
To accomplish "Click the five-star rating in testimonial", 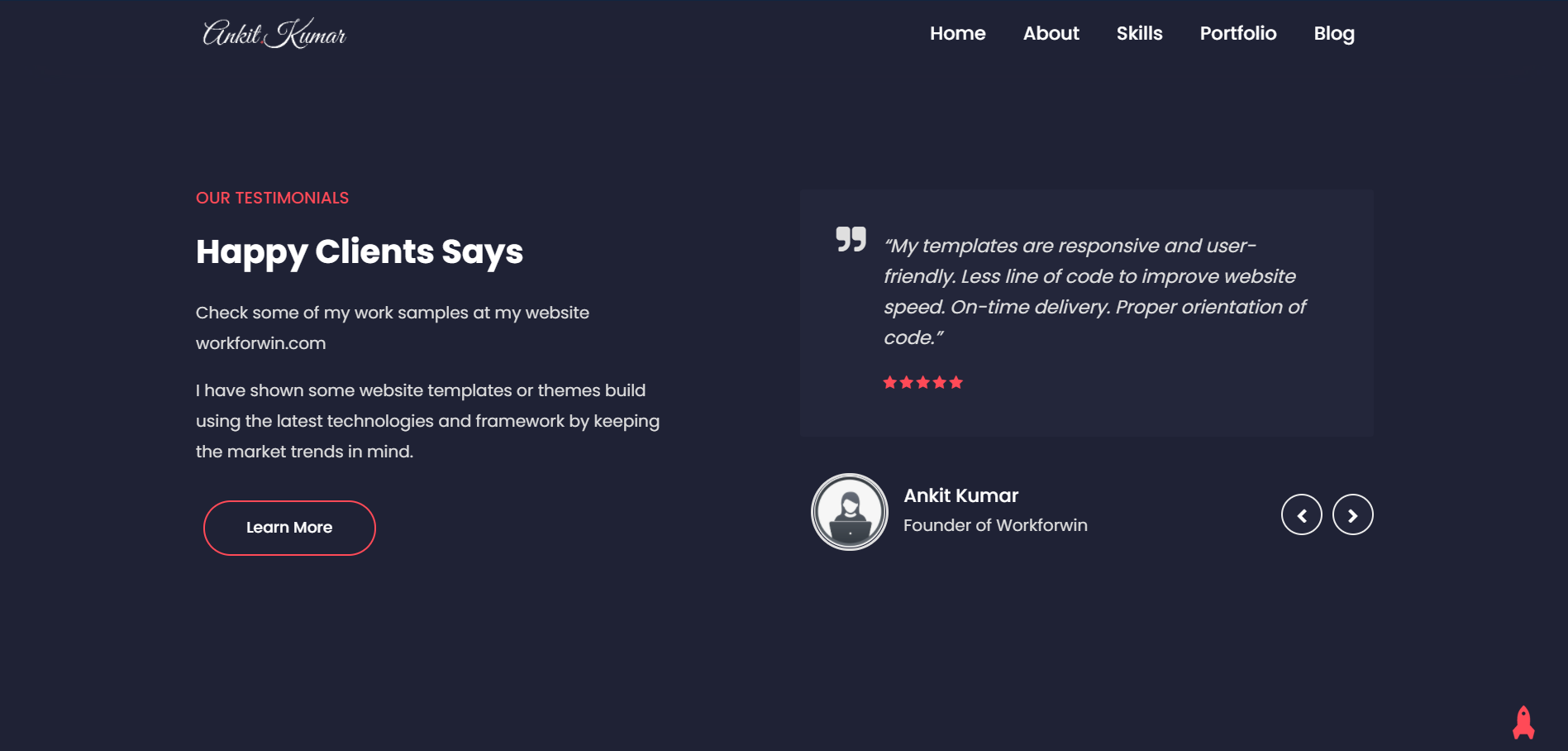I will point(923,382).
